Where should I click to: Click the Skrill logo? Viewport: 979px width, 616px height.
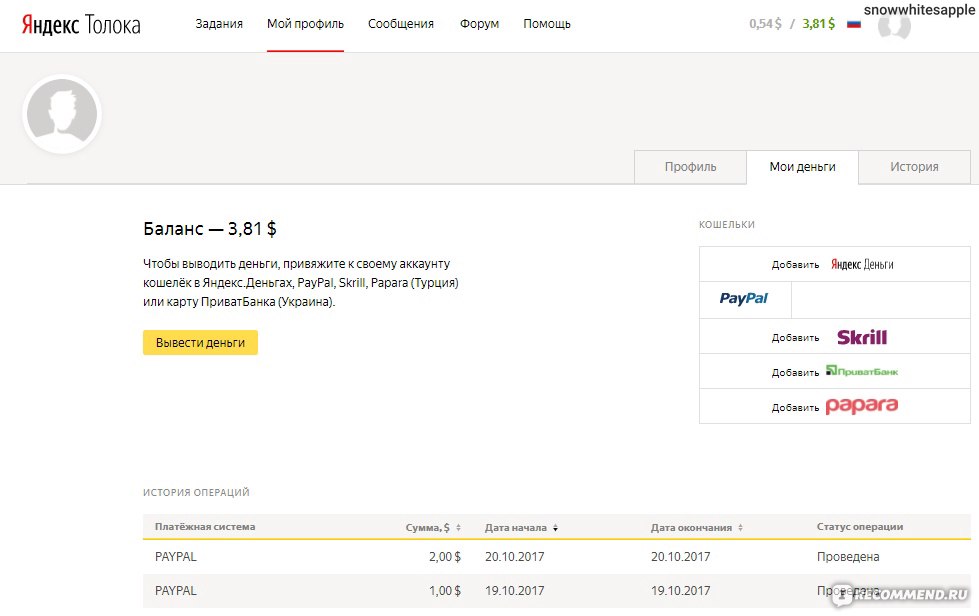(862, 338)
